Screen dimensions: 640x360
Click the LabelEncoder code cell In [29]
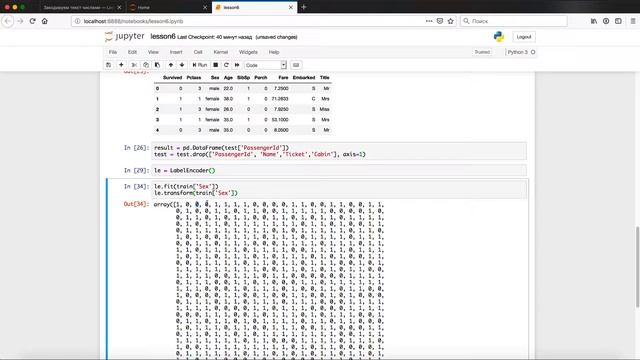pyautogui.click(x=339, y=171)
